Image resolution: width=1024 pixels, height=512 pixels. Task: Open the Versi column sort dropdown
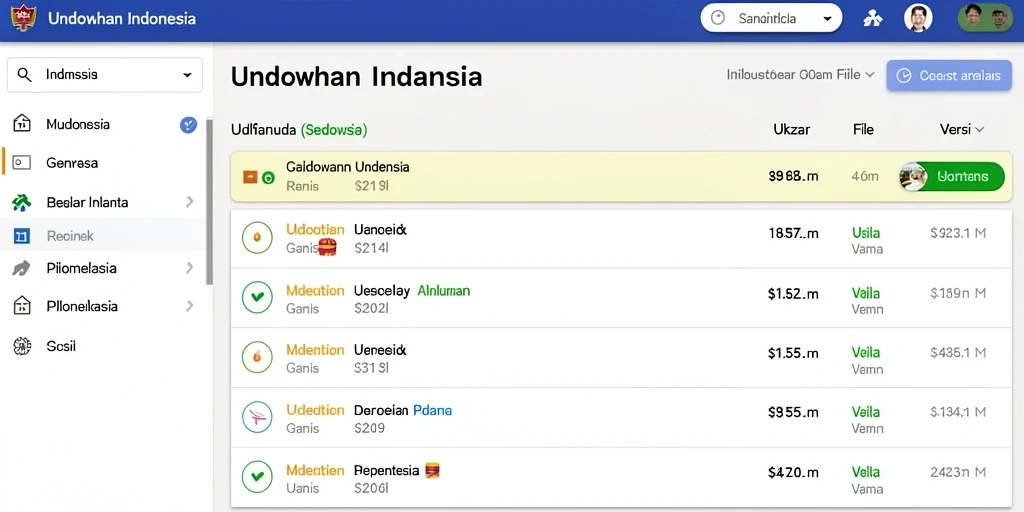click(x=961, y=129)
